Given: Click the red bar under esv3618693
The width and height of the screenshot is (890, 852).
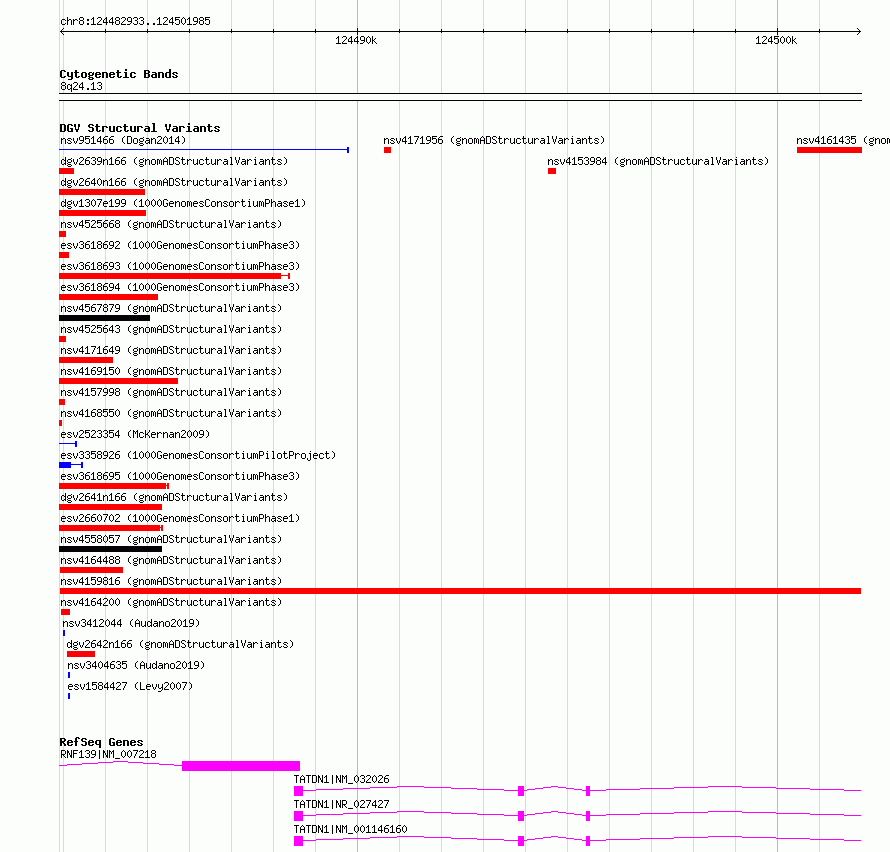Looking at the screenshot, I should point(174,276).
